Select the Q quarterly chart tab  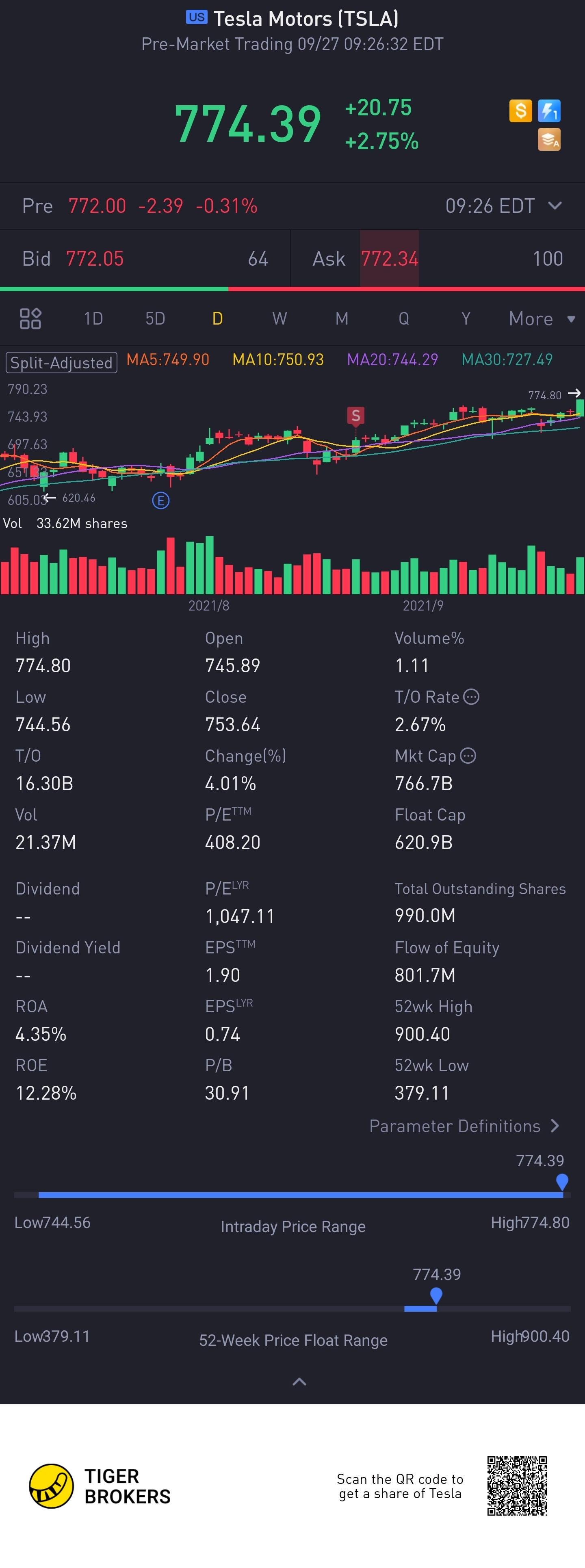[x=403, y=318]
